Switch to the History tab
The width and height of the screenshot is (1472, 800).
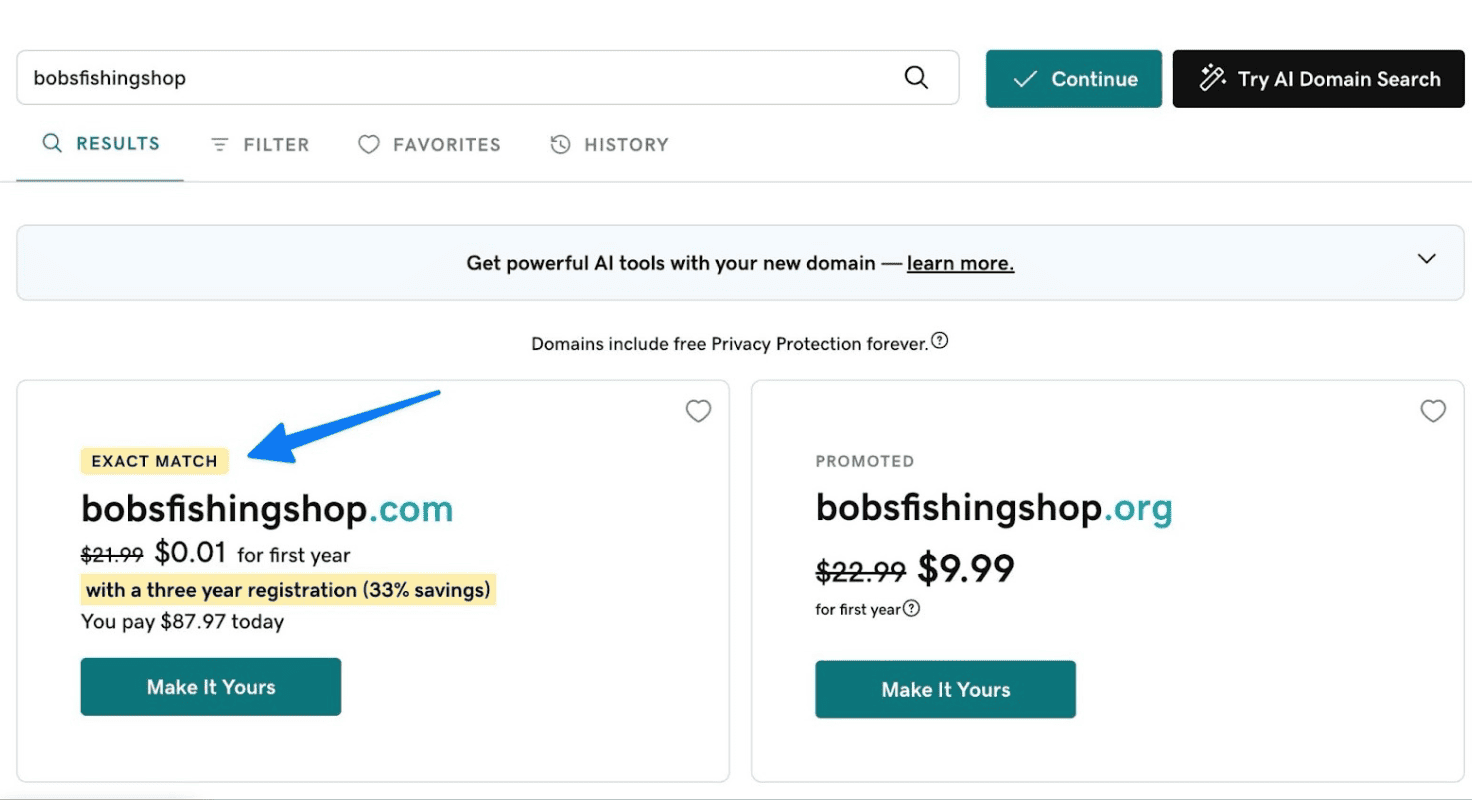pyautogui.click(x=610, y=143)
